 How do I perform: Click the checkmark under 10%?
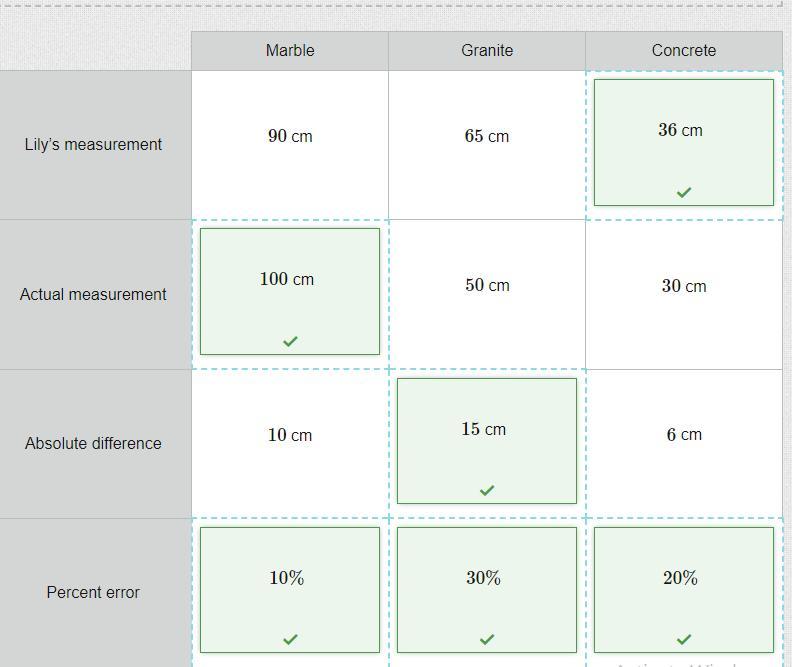coord(290,639)
